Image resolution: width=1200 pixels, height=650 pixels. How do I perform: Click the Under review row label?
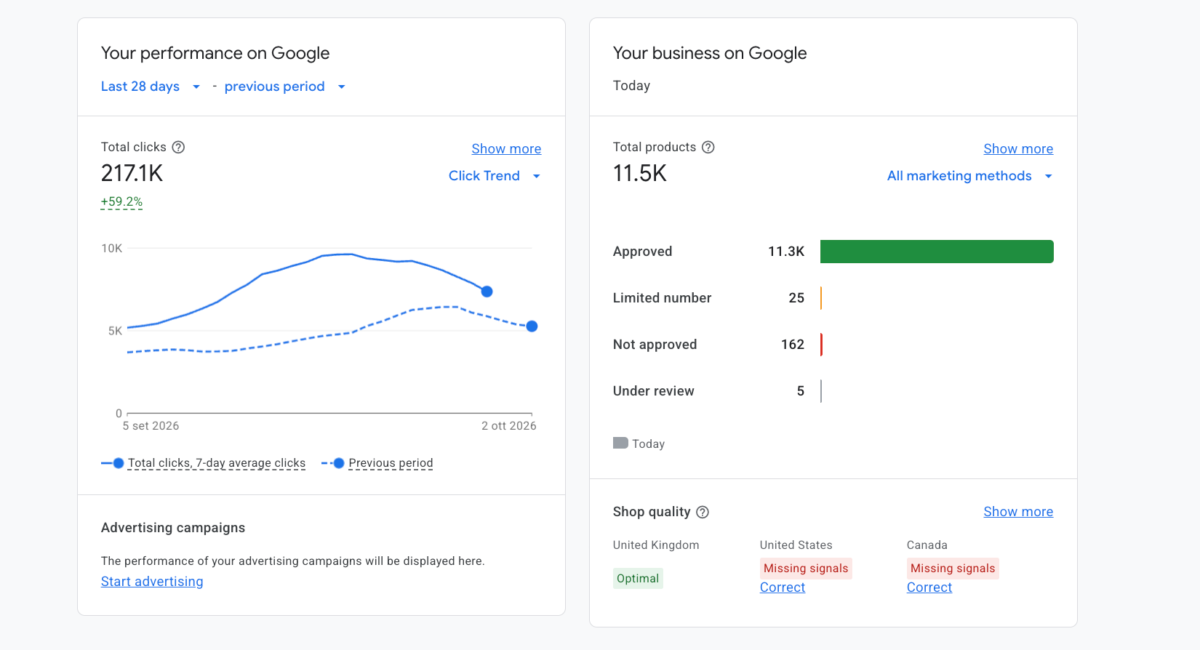click(x=654, y=391)
